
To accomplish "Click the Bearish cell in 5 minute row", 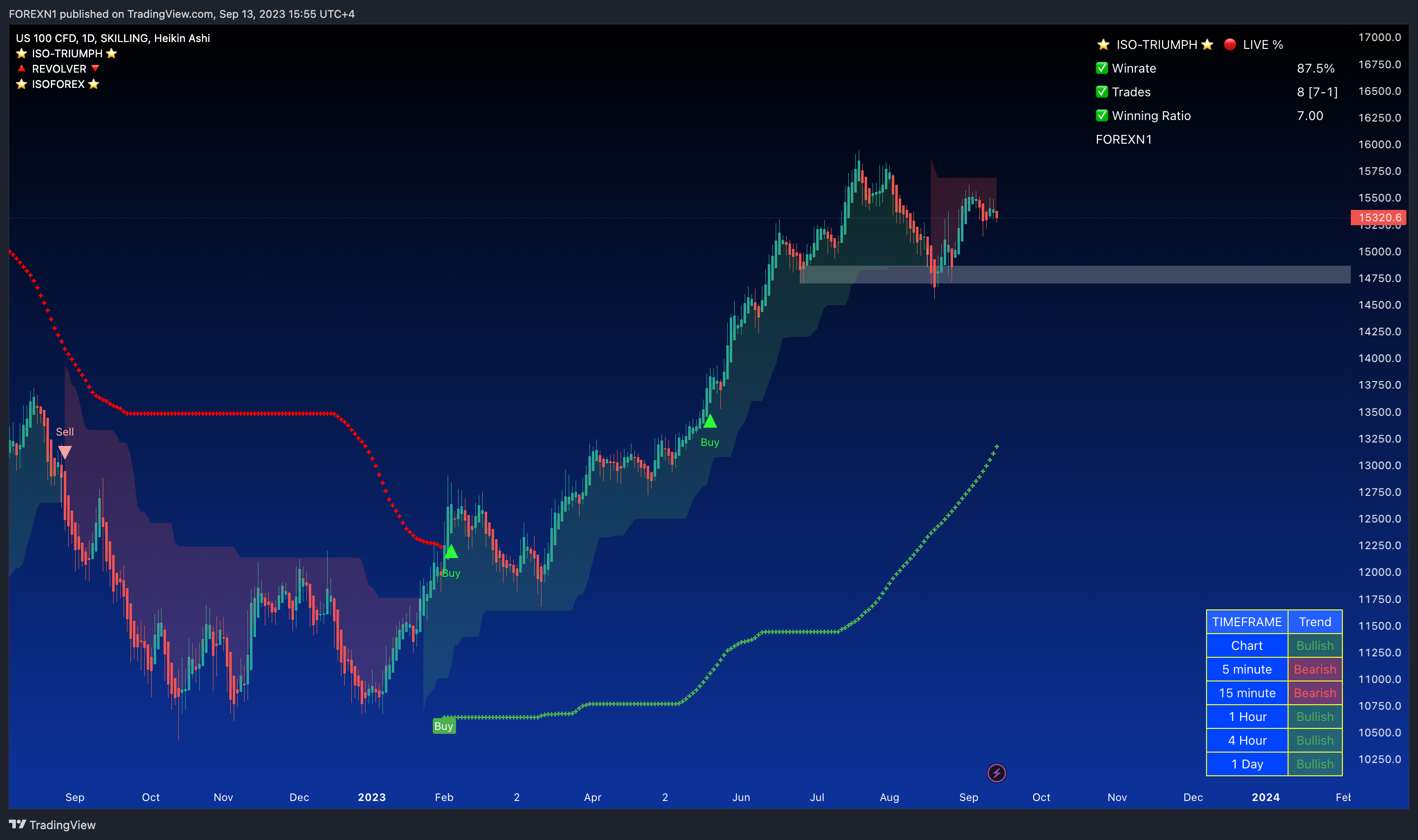I will [1315, 669].
